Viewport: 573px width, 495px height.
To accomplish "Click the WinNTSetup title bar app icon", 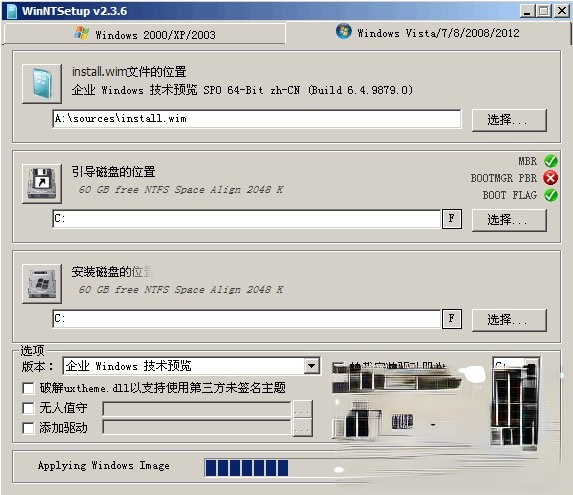I will tap(12, 11).
